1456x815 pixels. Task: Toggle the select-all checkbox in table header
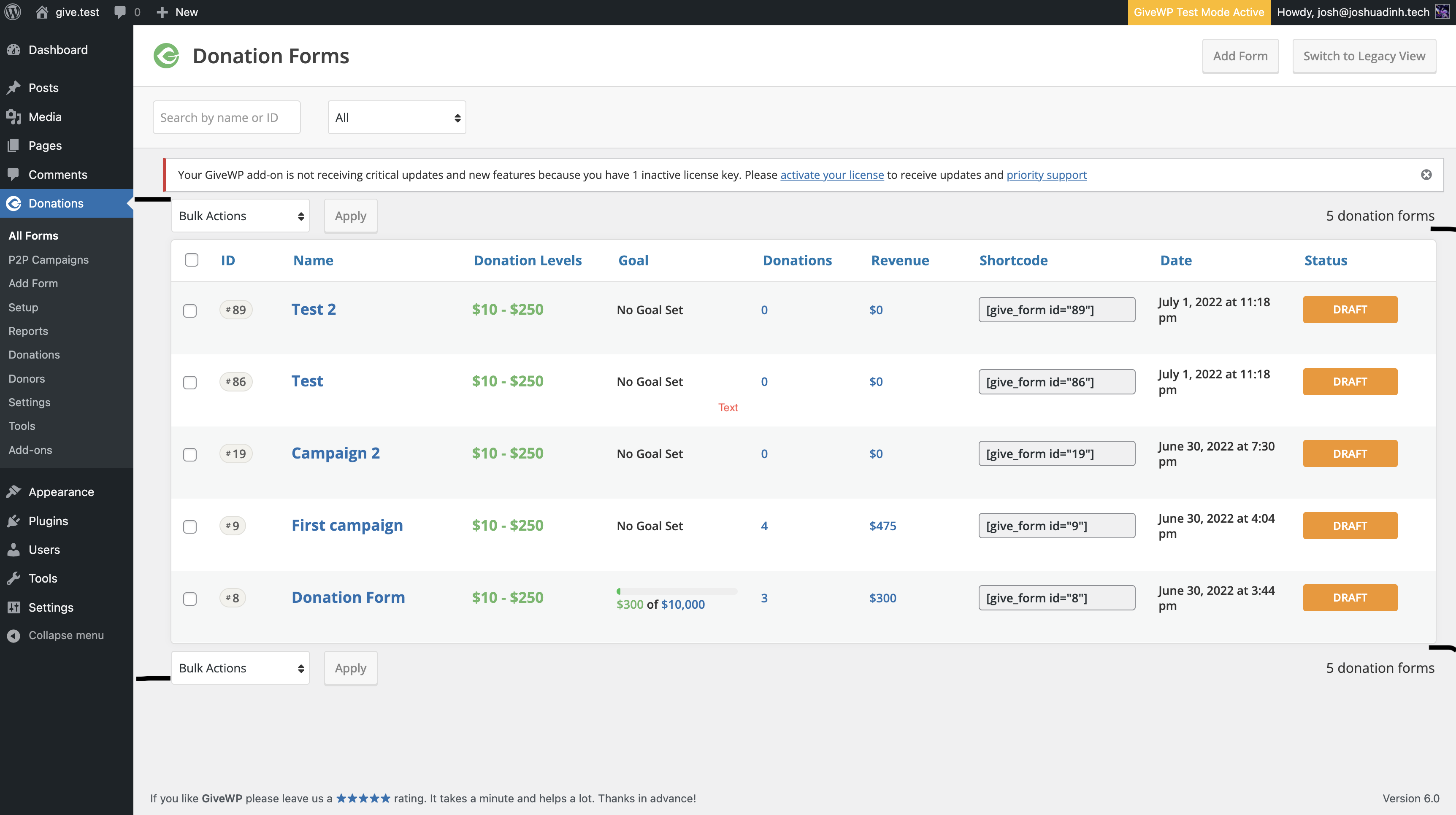pyautogui.click(x=192, y=260)
